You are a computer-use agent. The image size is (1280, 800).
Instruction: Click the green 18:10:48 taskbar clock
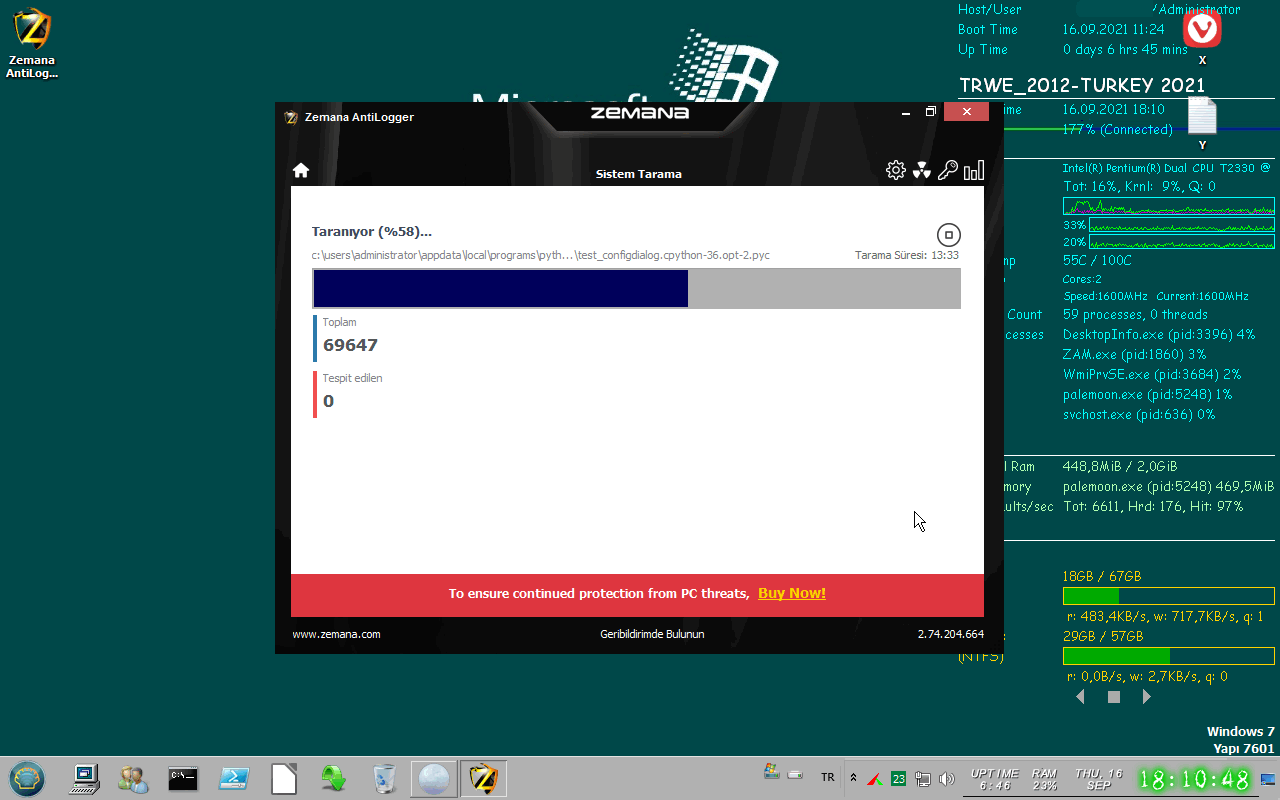(x=1194, y=779)
